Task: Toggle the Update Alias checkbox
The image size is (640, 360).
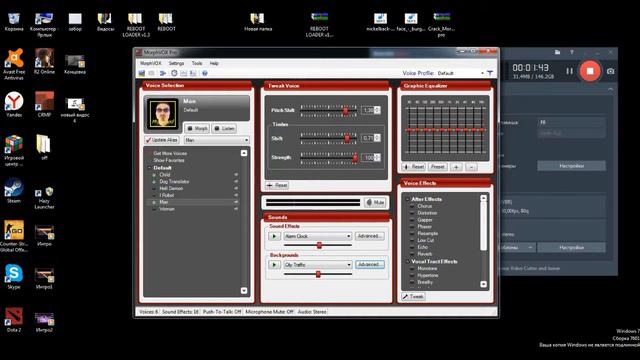Action: click(x=162, y=140)
